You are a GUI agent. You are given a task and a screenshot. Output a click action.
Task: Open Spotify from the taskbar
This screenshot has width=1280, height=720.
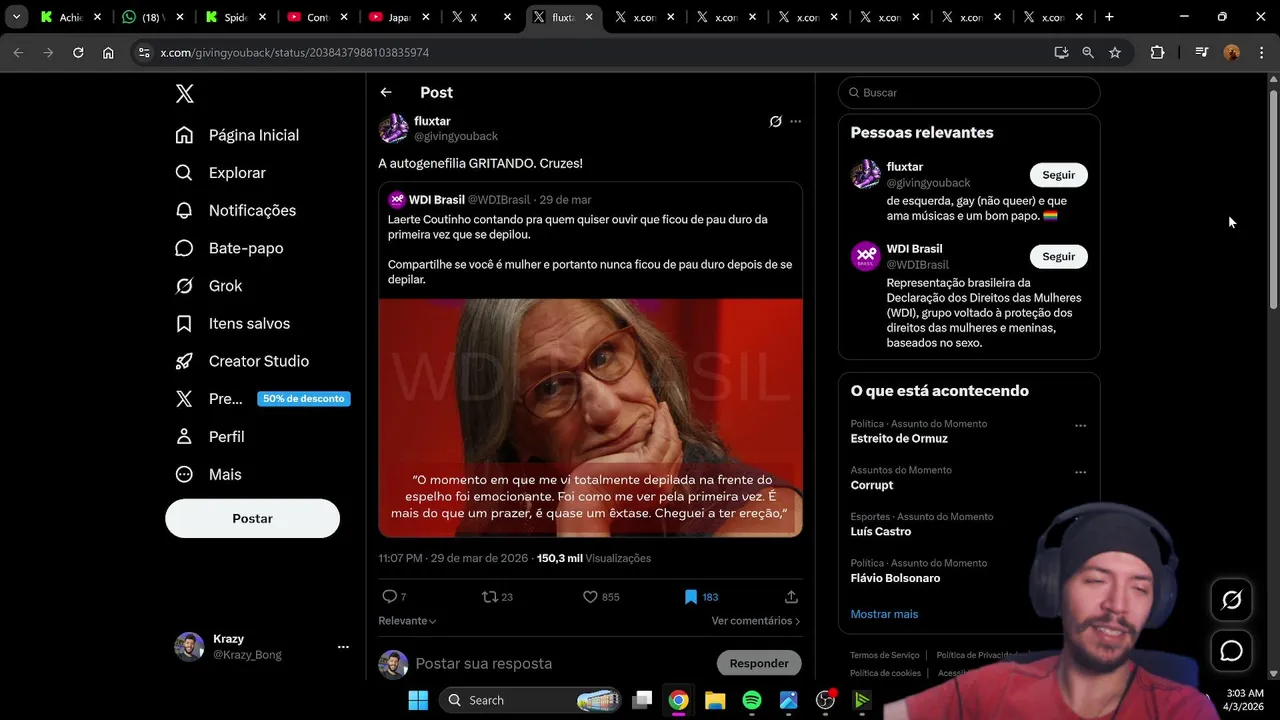pyautogui.click(x=752, y=700)
